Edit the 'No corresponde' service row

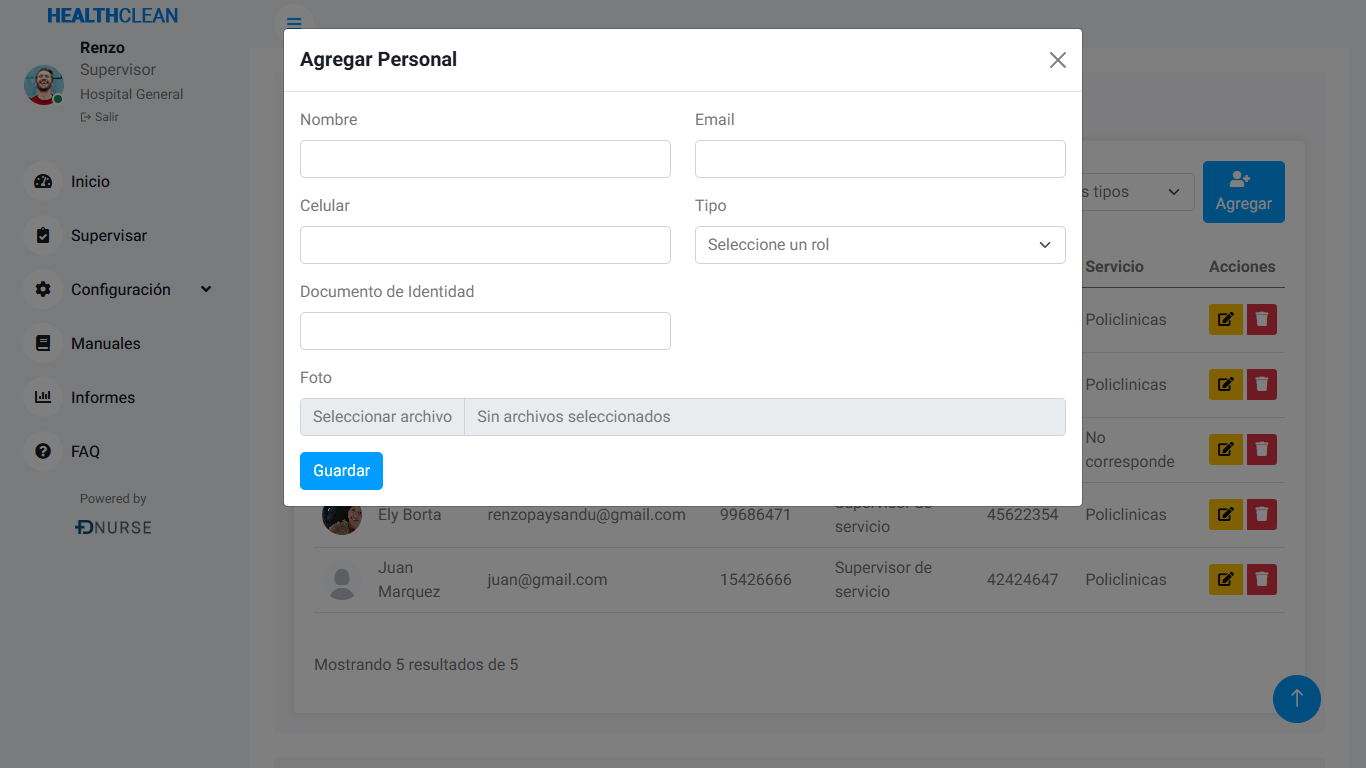click(1226, 450)
